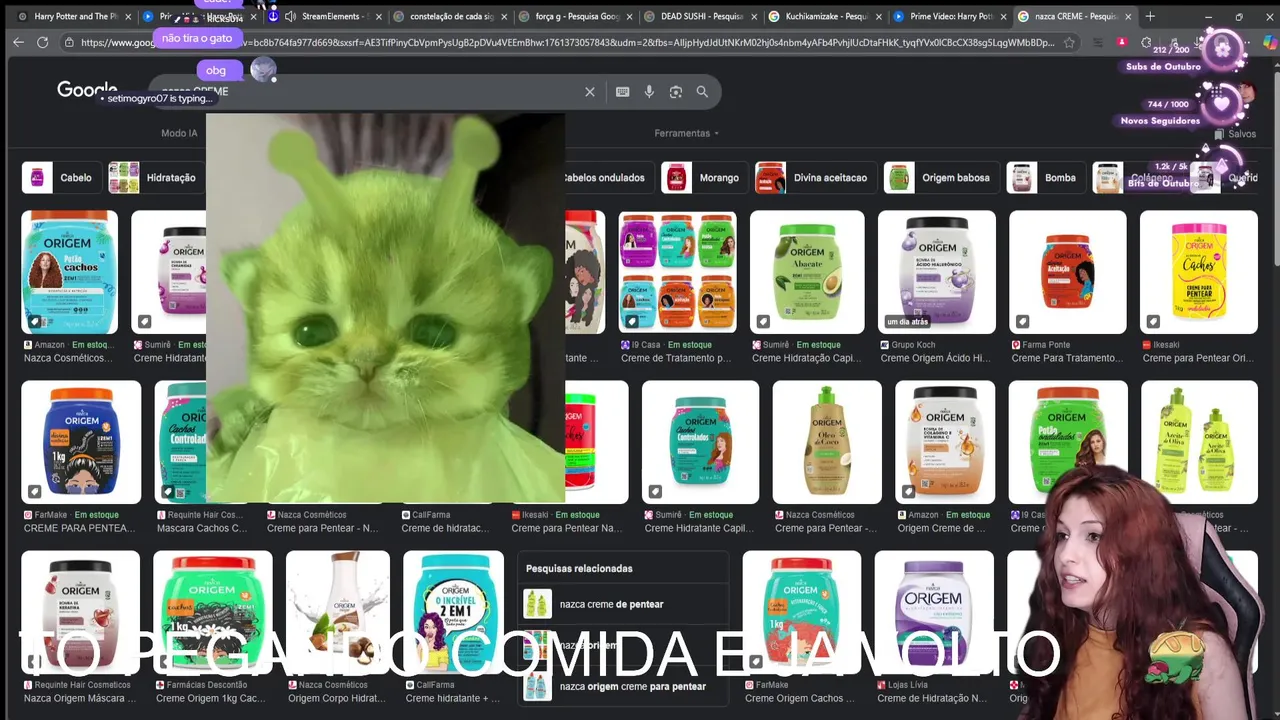The height and width of the screenshot is (720, 1280).
Task: Expand the Ferramentas dropdown
Action: 686,133
